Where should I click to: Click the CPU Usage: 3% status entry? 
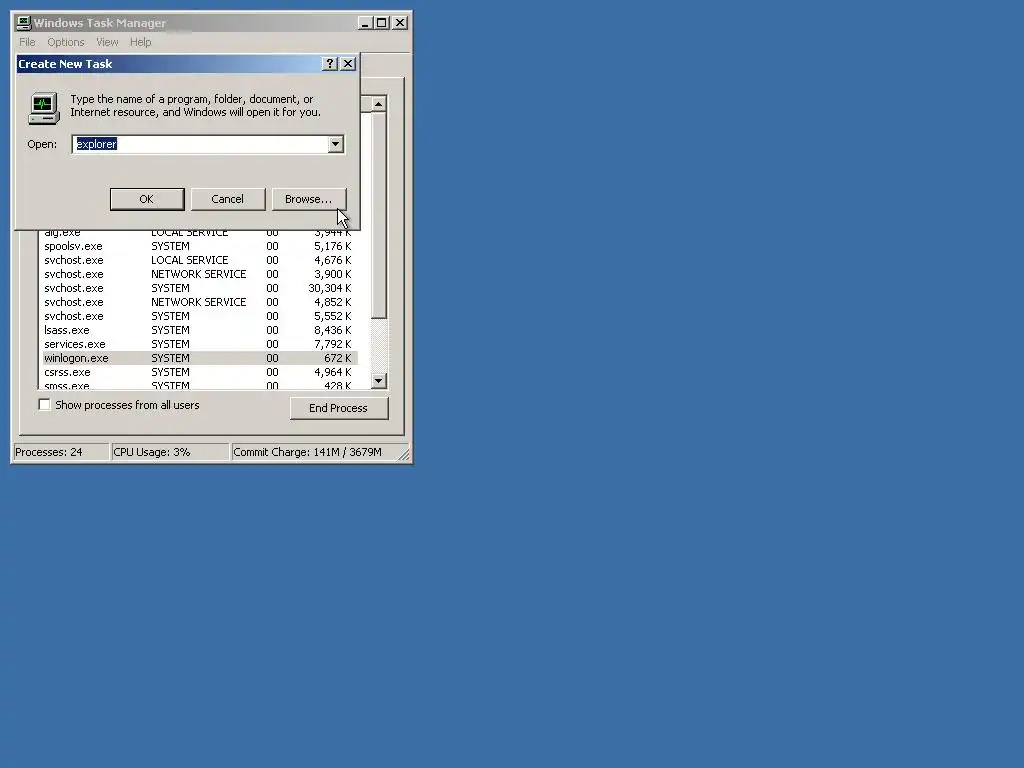170,452
